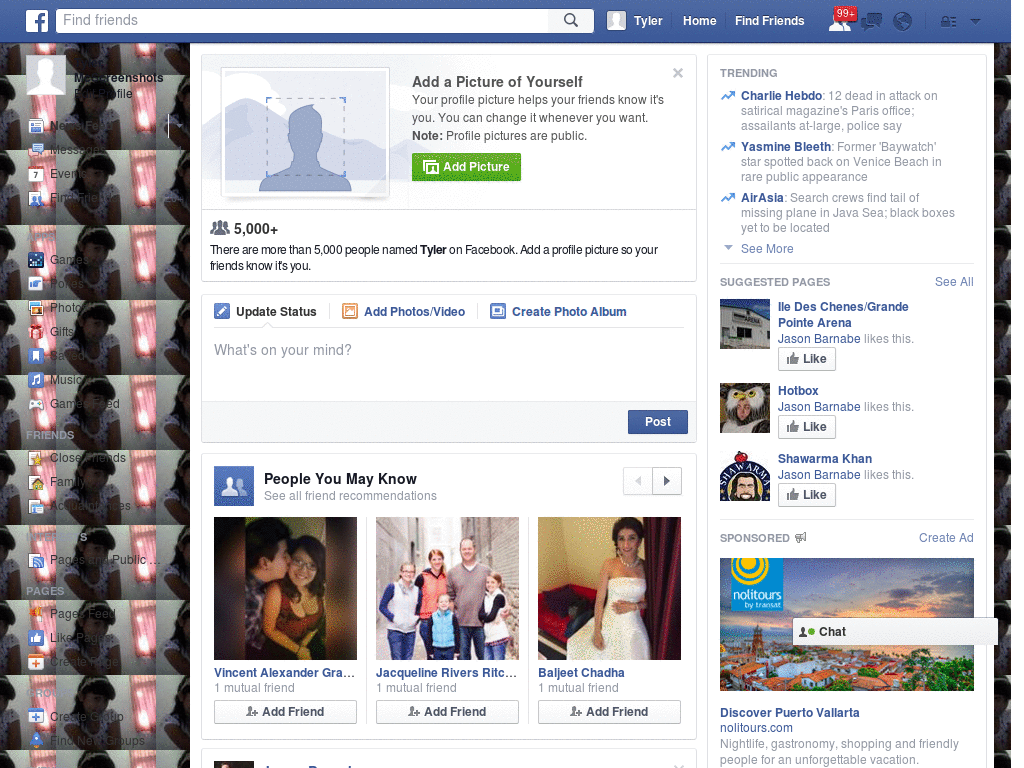Open AirAsia trending topic
This screenshot has height=768, width=1024.
coord(762,198)
